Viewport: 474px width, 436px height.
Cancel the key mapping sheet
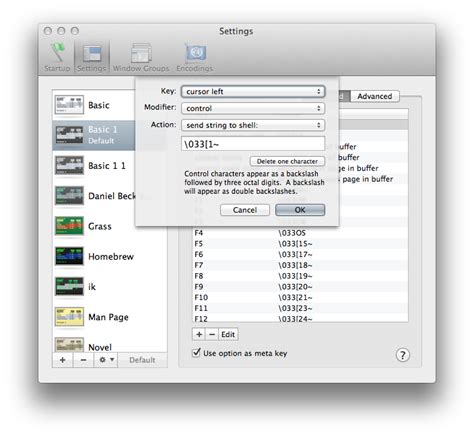tap(245, 210)
